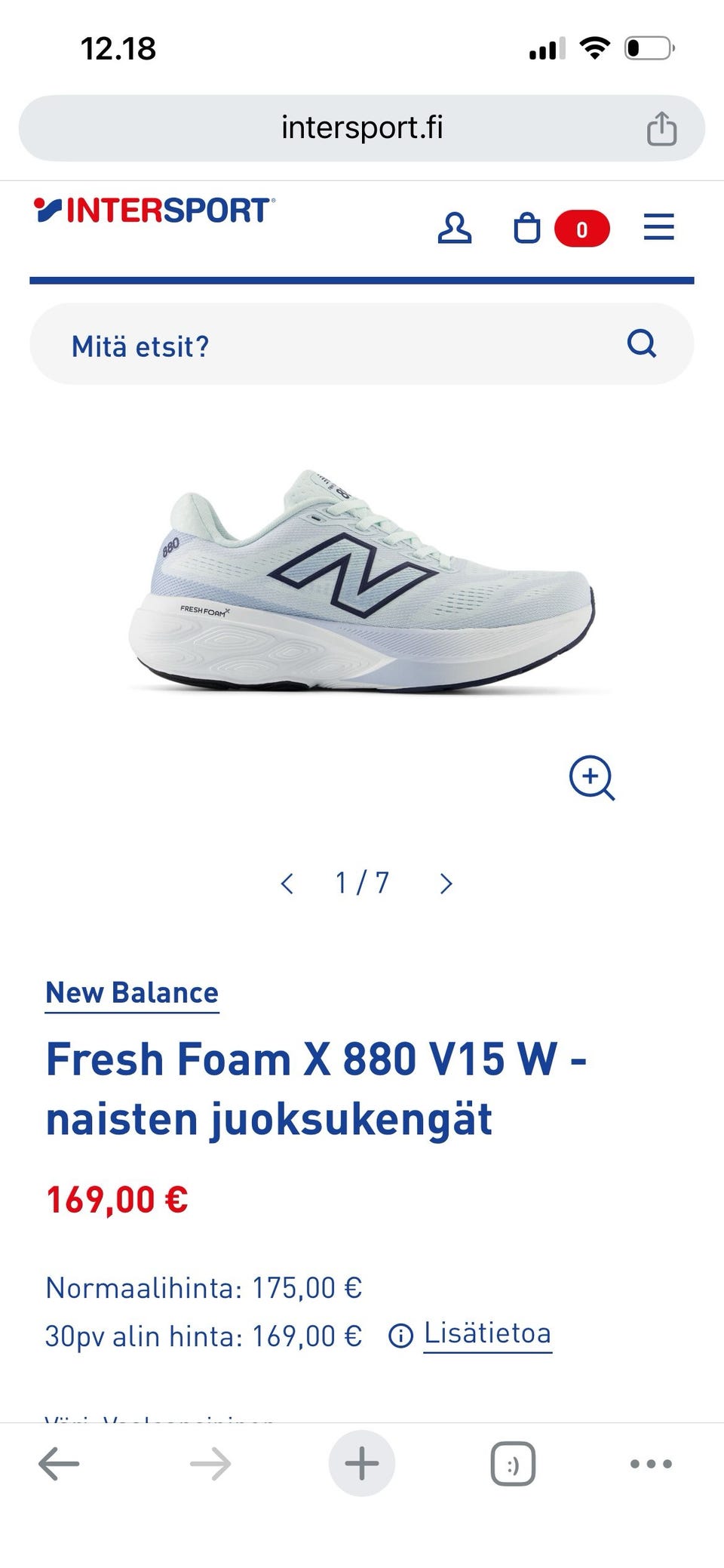Tap the share icon in address bar
Image resolution: width=724 pixels, height=1568 pixels.
point(661,128)
